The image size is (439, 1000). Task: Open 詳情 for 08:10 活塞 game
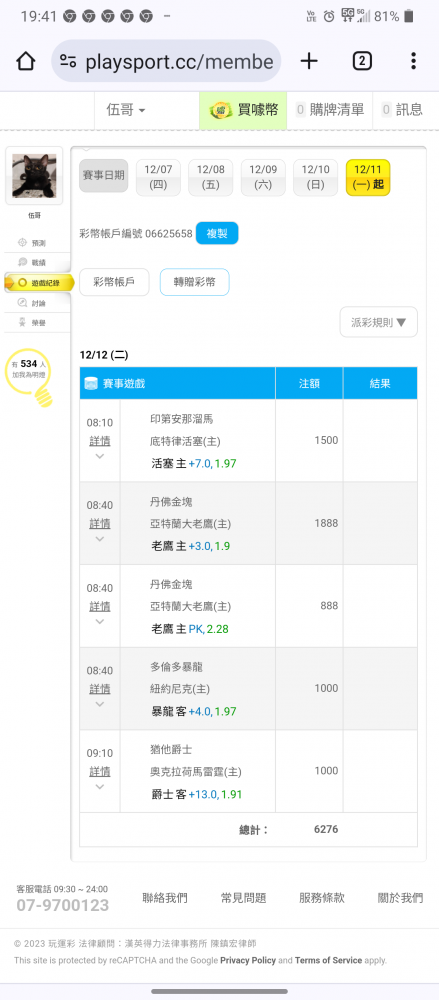pos(100,441)
